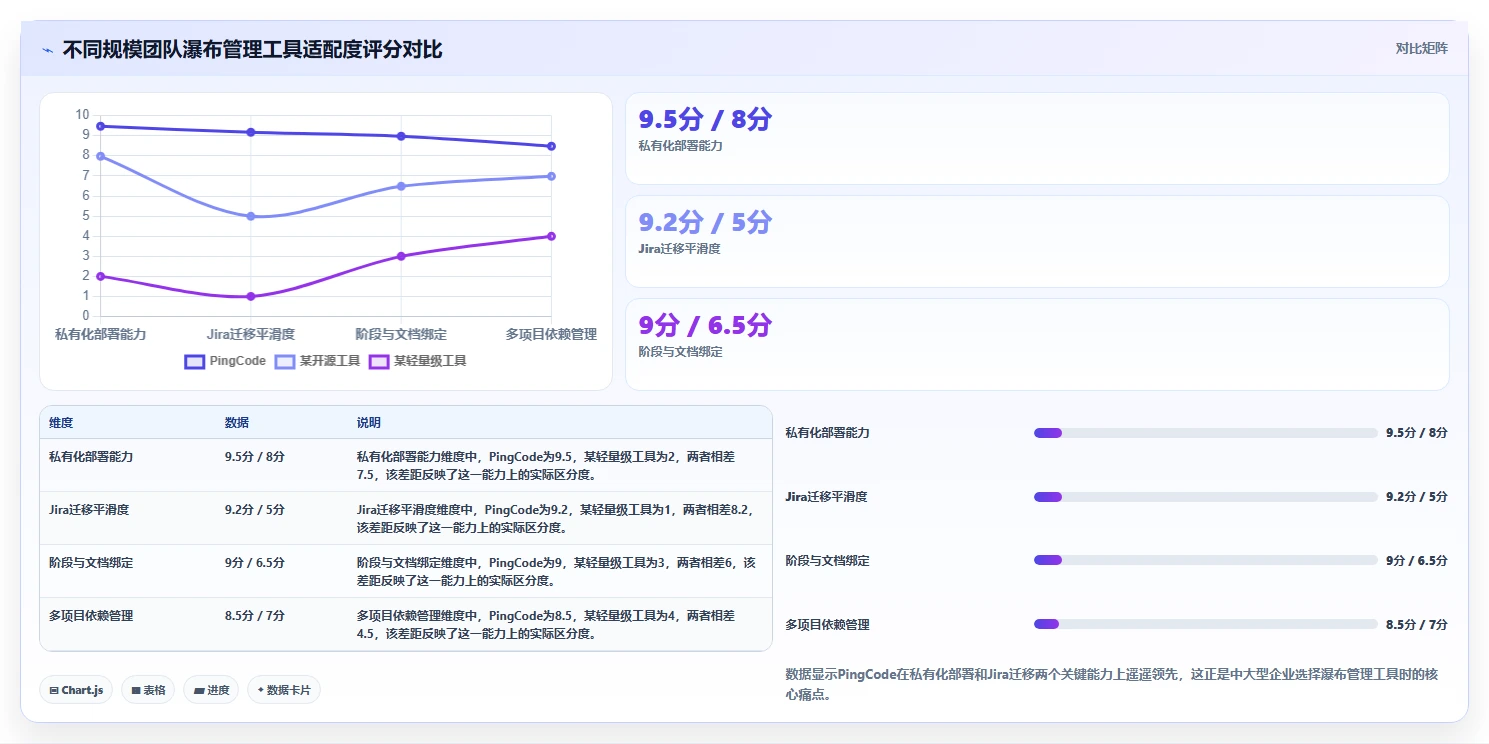Click the Chart.js chip icon
1489x744 pixels.
click(x=54, y=690)
